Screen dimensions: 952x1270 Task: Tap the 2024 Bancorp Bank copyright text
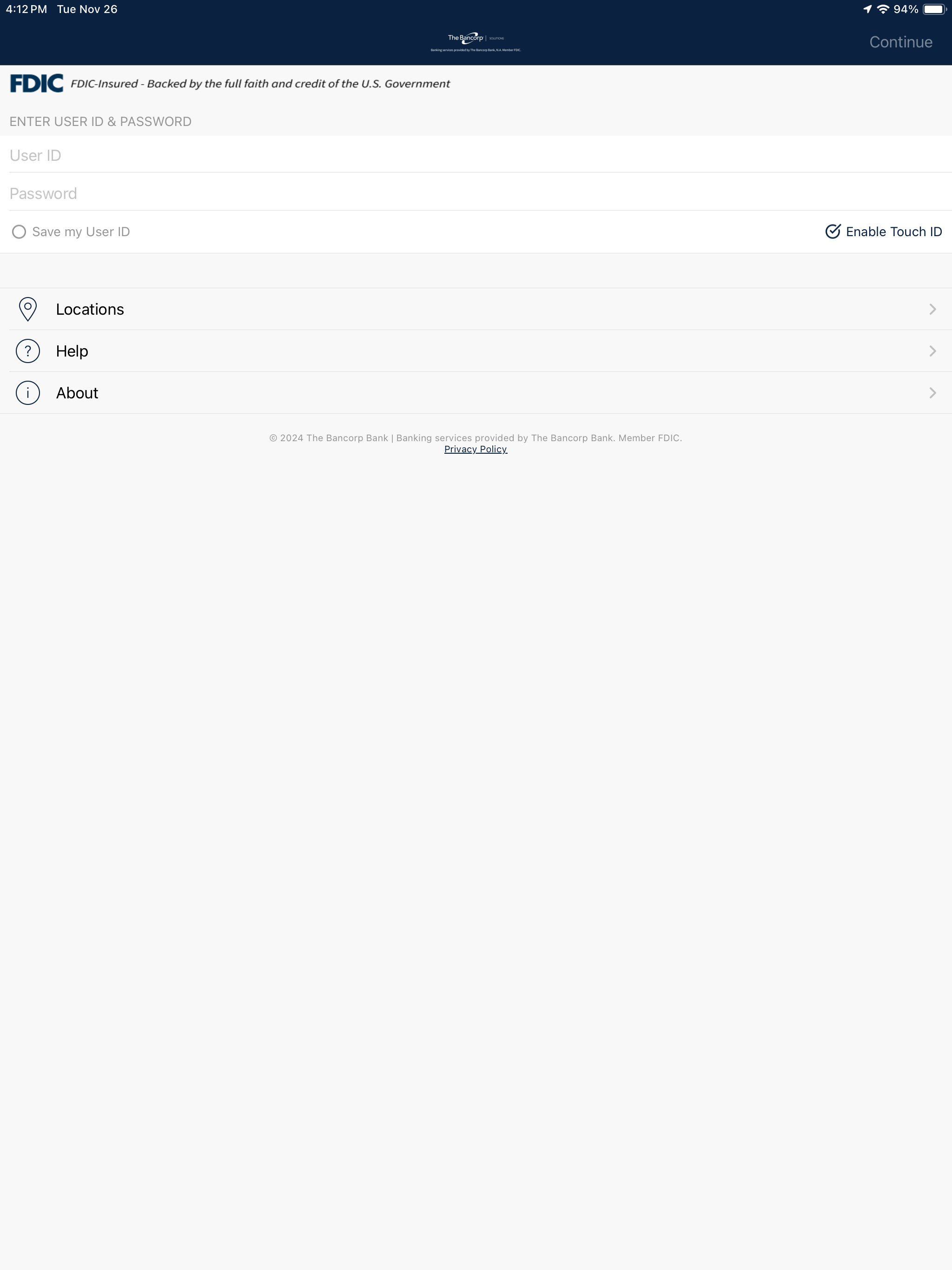[476, 437]
